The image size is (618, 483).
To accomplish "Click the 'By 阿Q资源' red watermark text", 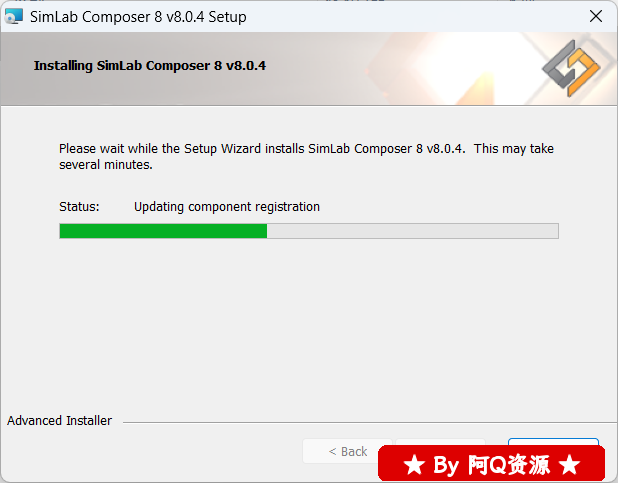I will (x=491, y=465).
